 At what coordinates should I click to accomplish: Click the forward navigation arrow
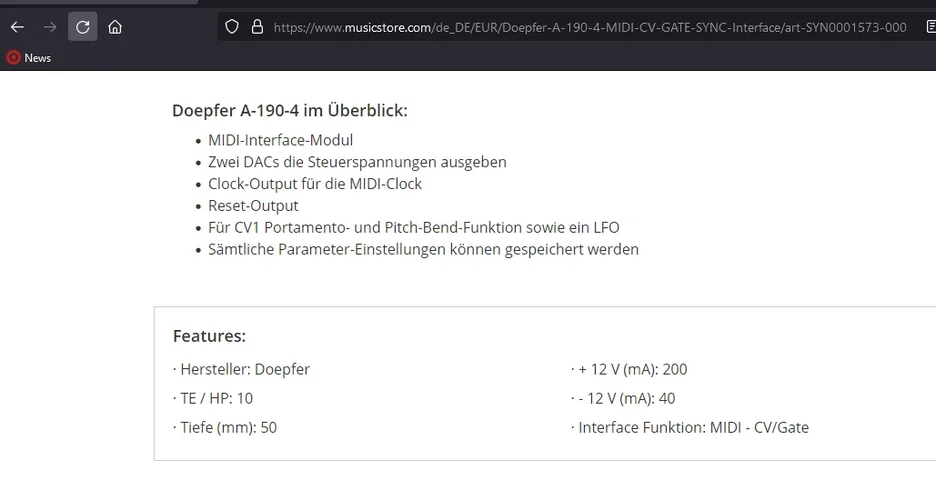(x=50, y=27)
